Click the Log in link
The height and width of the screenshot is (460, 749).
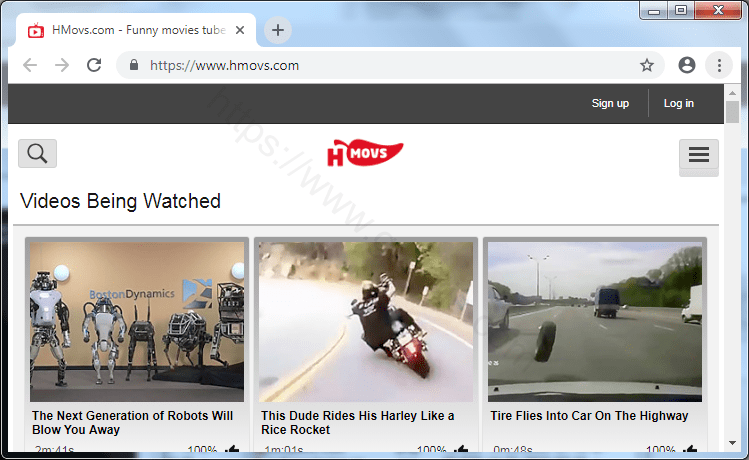(678, 103)
